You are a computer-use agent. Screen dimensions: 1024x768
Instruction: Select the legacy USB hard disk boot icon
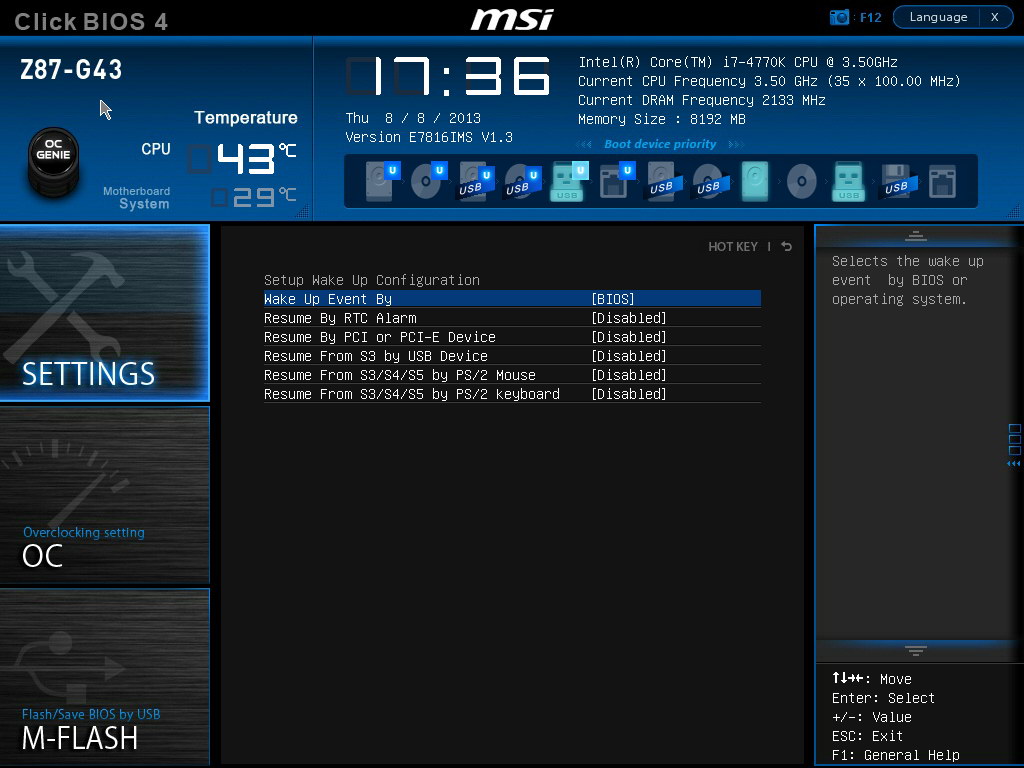(664, 181)
